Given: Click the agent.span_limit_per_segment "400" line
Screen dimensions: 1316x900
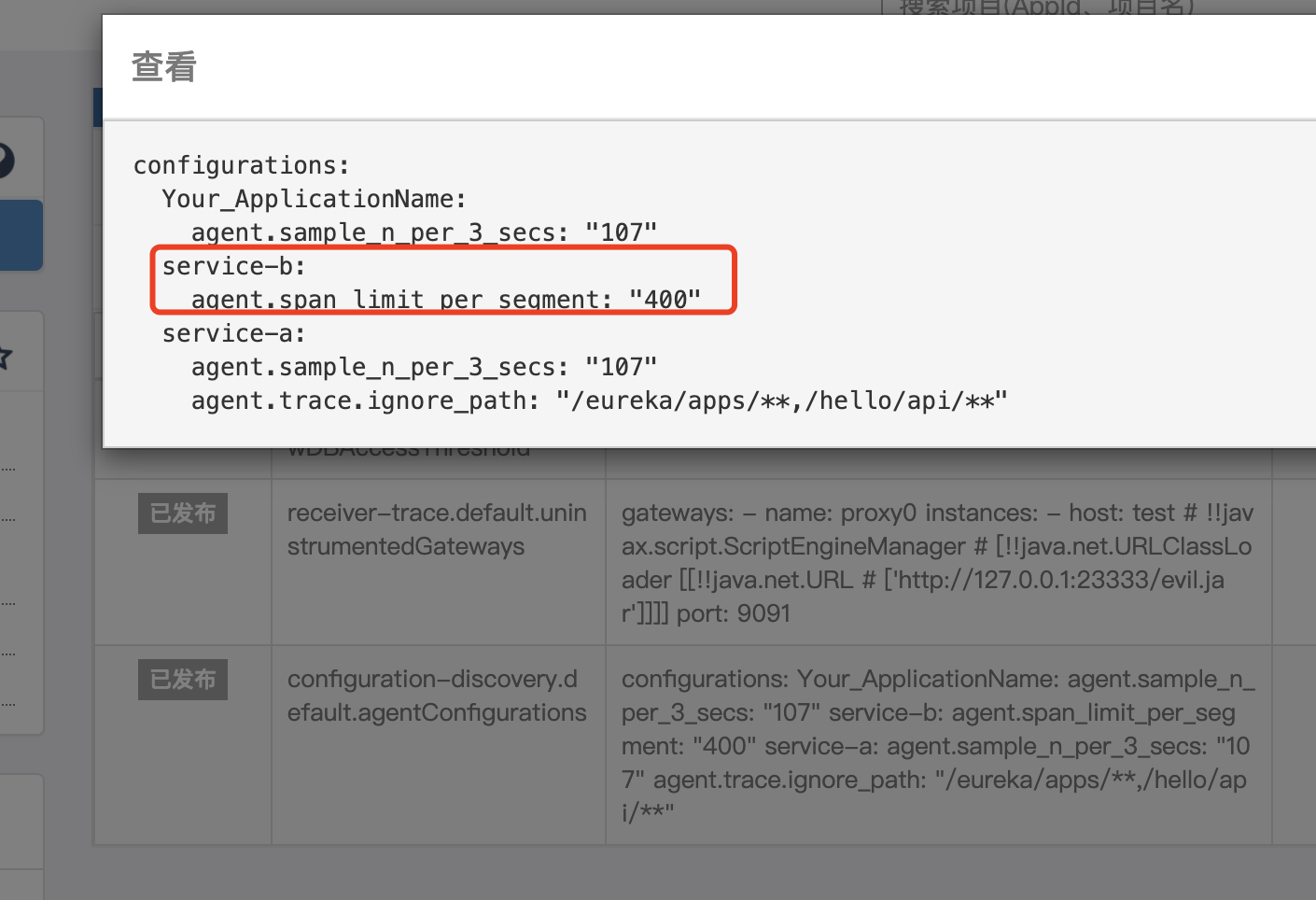Looking at the screenshot, I should click(446, 300).
